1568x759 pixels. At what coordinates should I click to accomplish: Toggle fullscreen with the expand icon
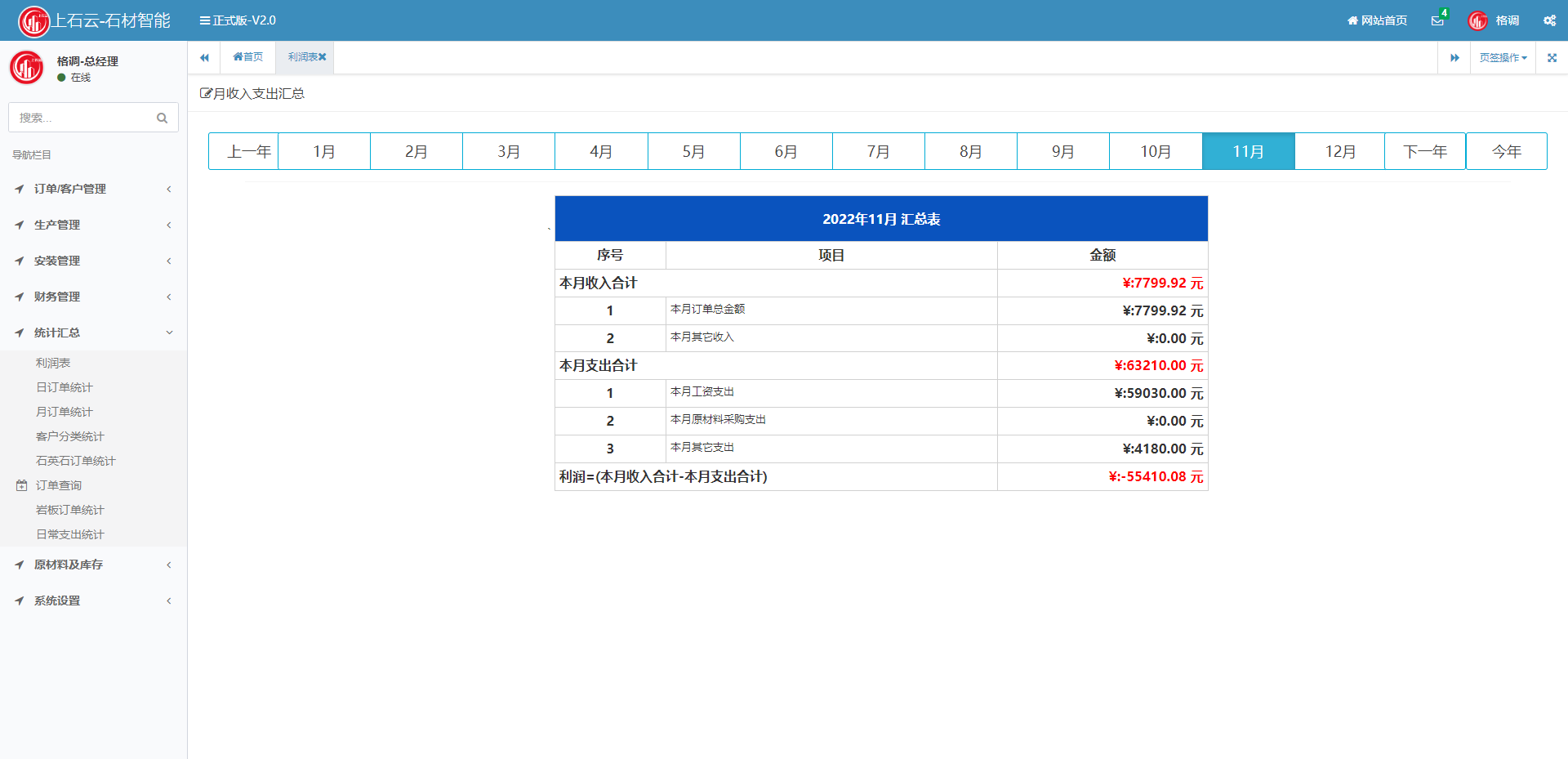(1552, 57)
